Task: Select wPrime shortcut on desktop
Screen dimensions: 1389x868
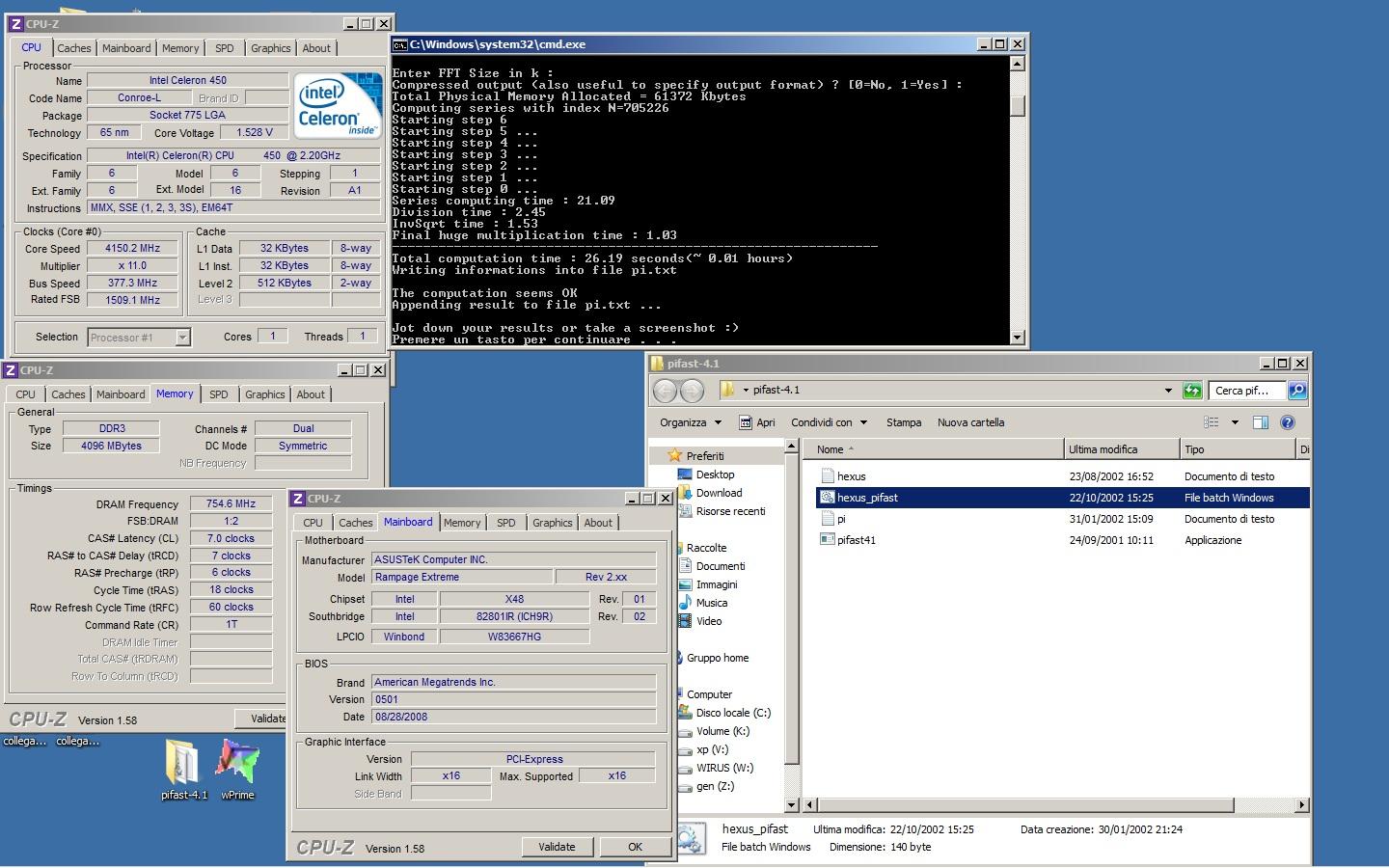Action: pos(237,771)
